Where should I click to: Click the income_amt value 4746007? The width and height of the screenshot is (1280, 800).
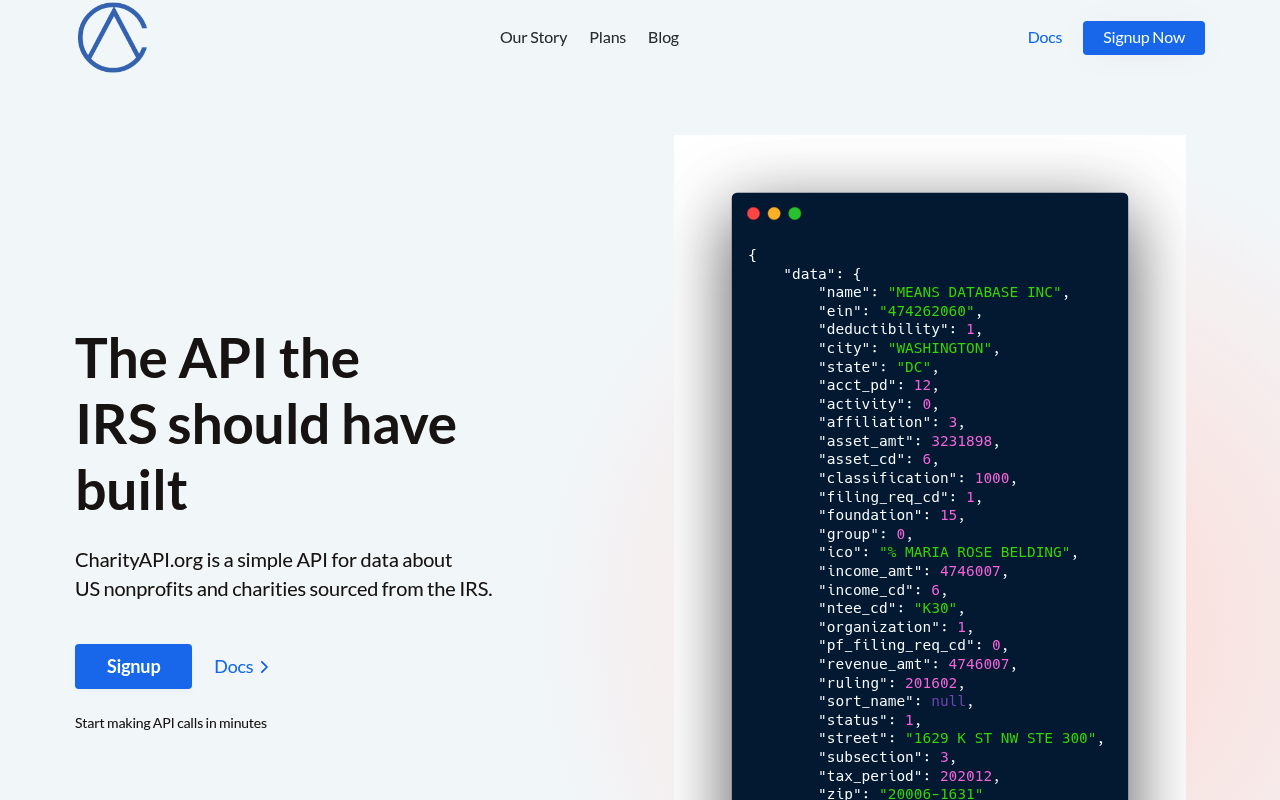(970, 571)
